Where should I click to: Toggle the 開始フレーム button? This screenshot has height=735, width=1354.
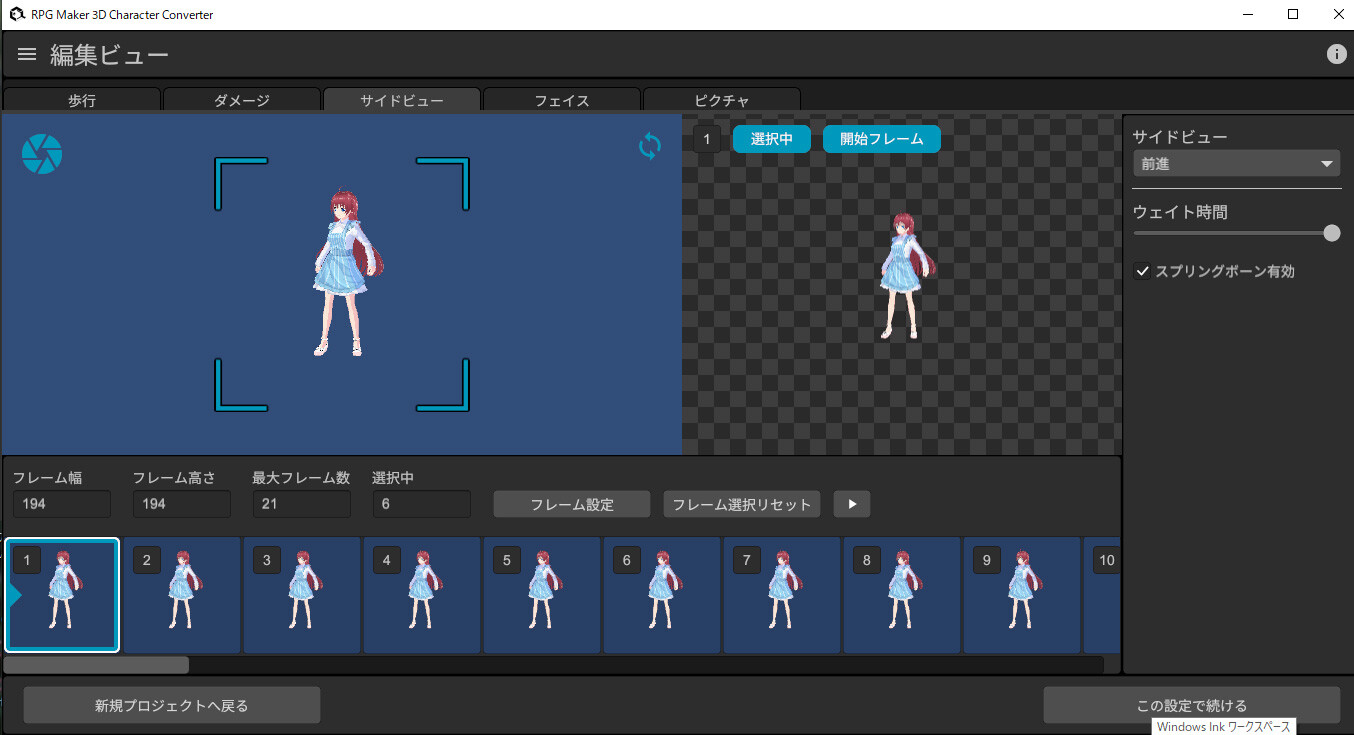(x=881, y=139)
